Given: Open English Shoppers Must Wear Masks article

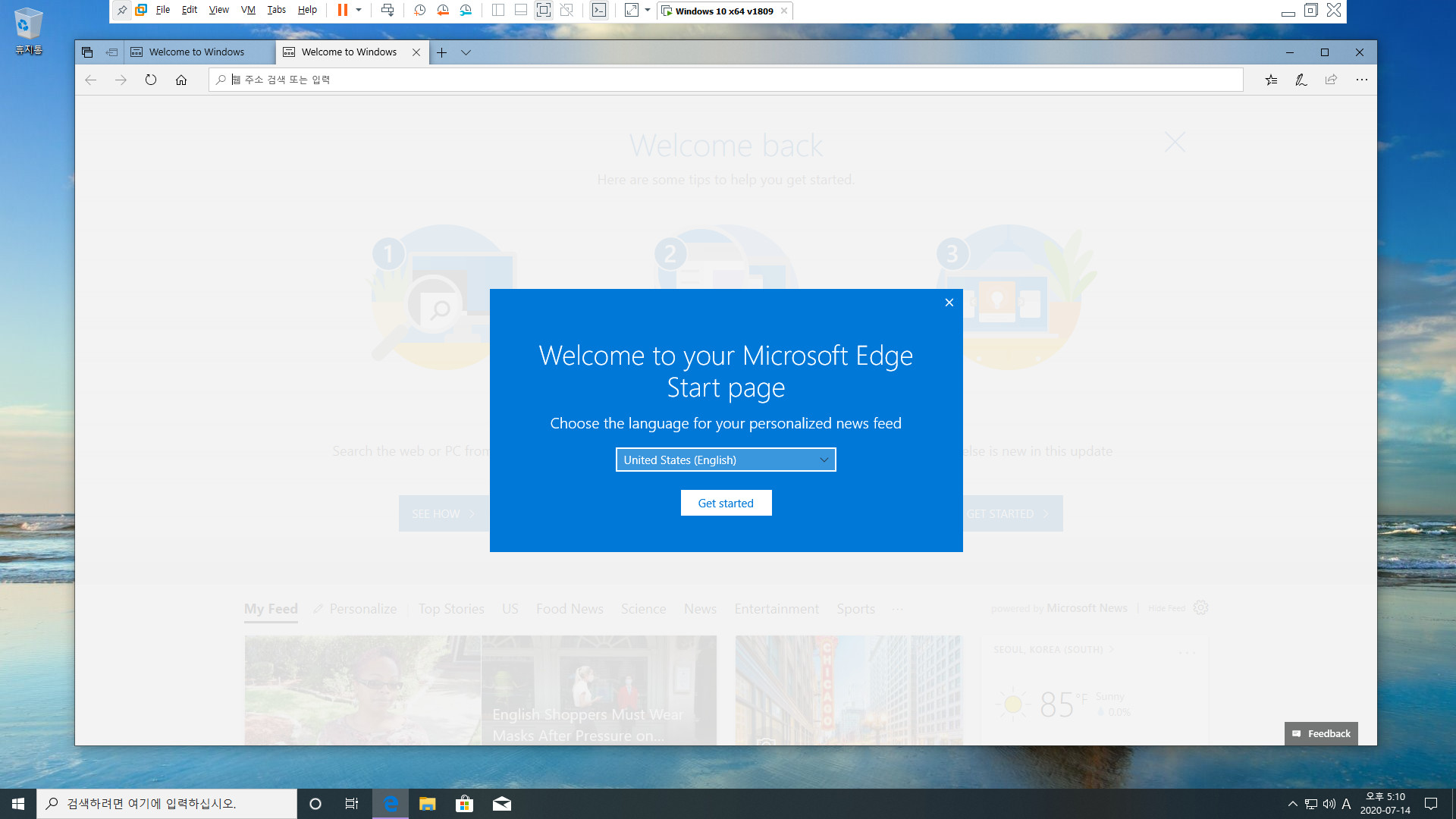Looking at the screenshot, I should (599, 690).
